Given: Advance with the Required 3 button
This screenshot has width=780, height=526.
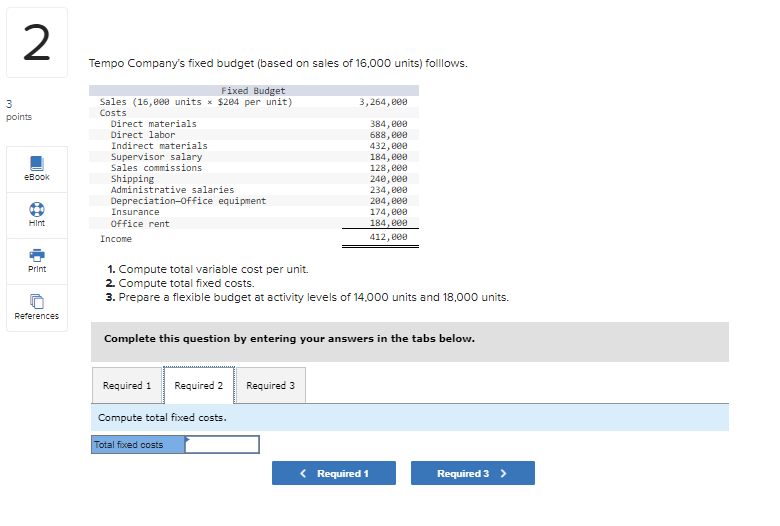Looking at the screenshot, I should [473, 473].
